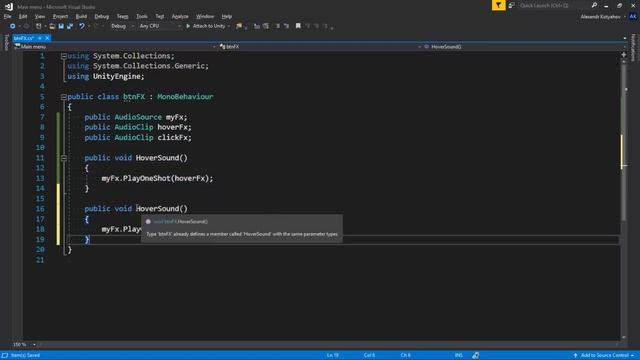The image size is (640, 360).
Task: Click the Undo toolbar icon
Action: click(x=82, y=26)
